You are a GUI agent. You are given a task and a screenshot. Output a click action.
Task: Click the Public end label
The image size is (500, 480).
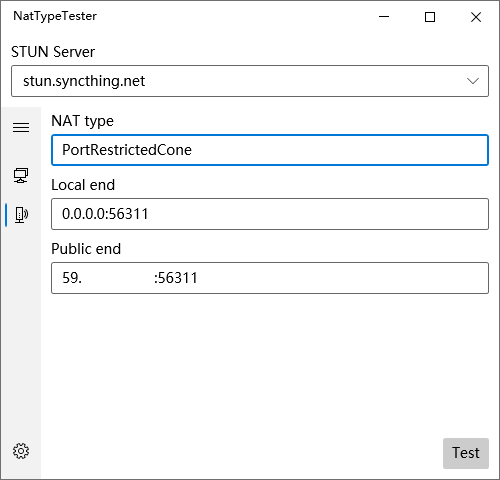coord(86,249)
